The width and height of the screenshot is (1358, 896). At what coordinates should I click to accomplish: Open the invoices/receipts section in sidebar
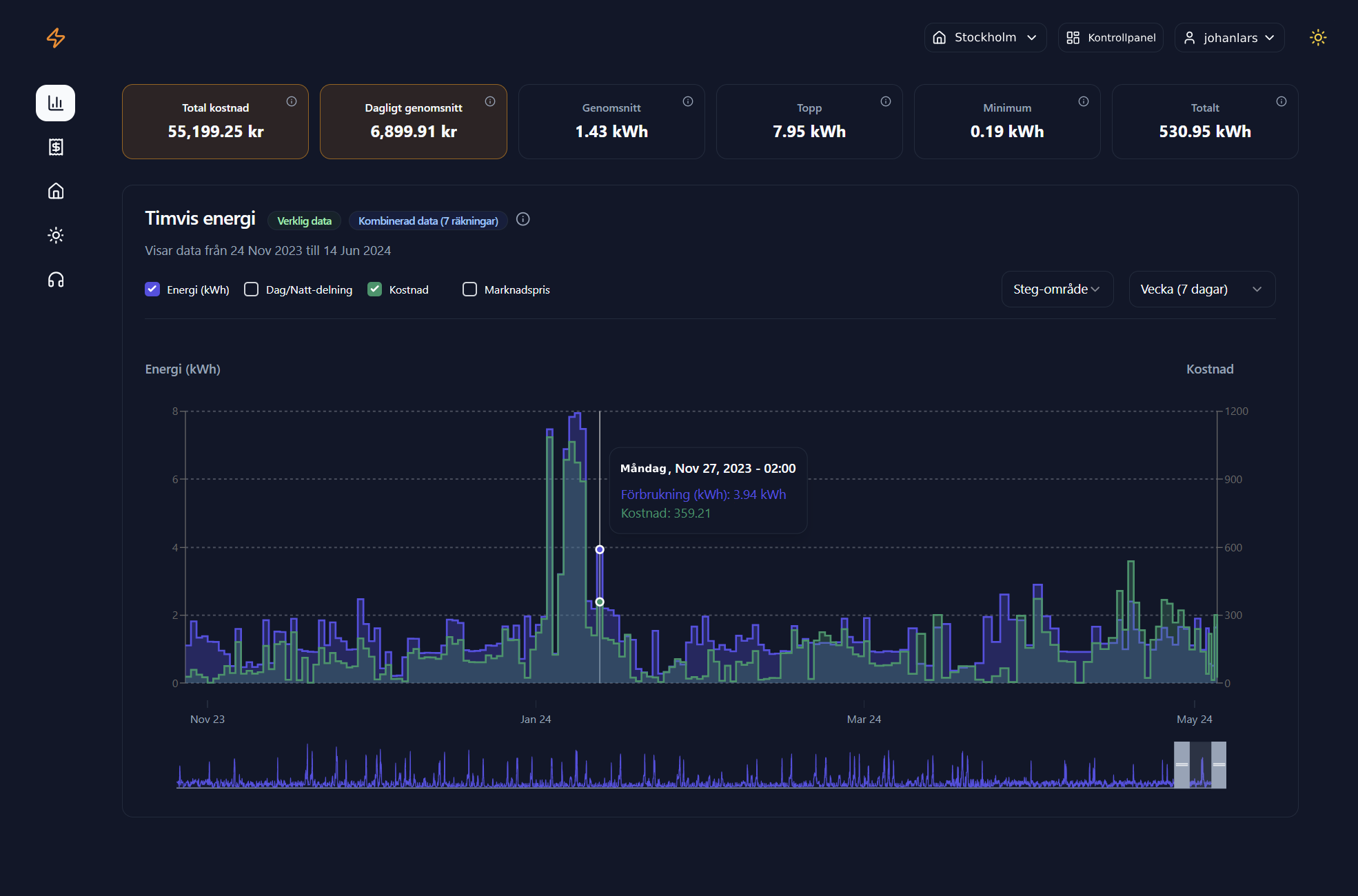pyautogui.click(x=55, y=147)
